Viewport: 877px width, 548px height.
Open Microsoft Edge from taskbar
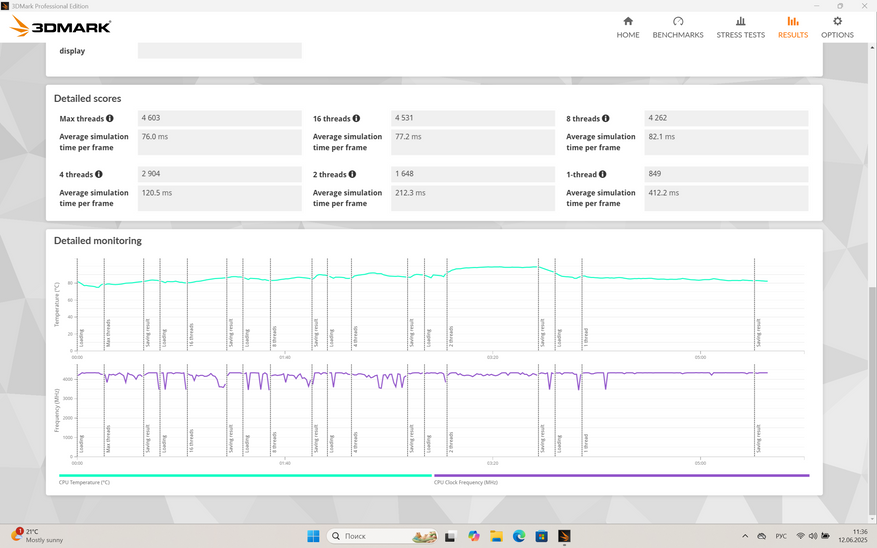point(519,536)
